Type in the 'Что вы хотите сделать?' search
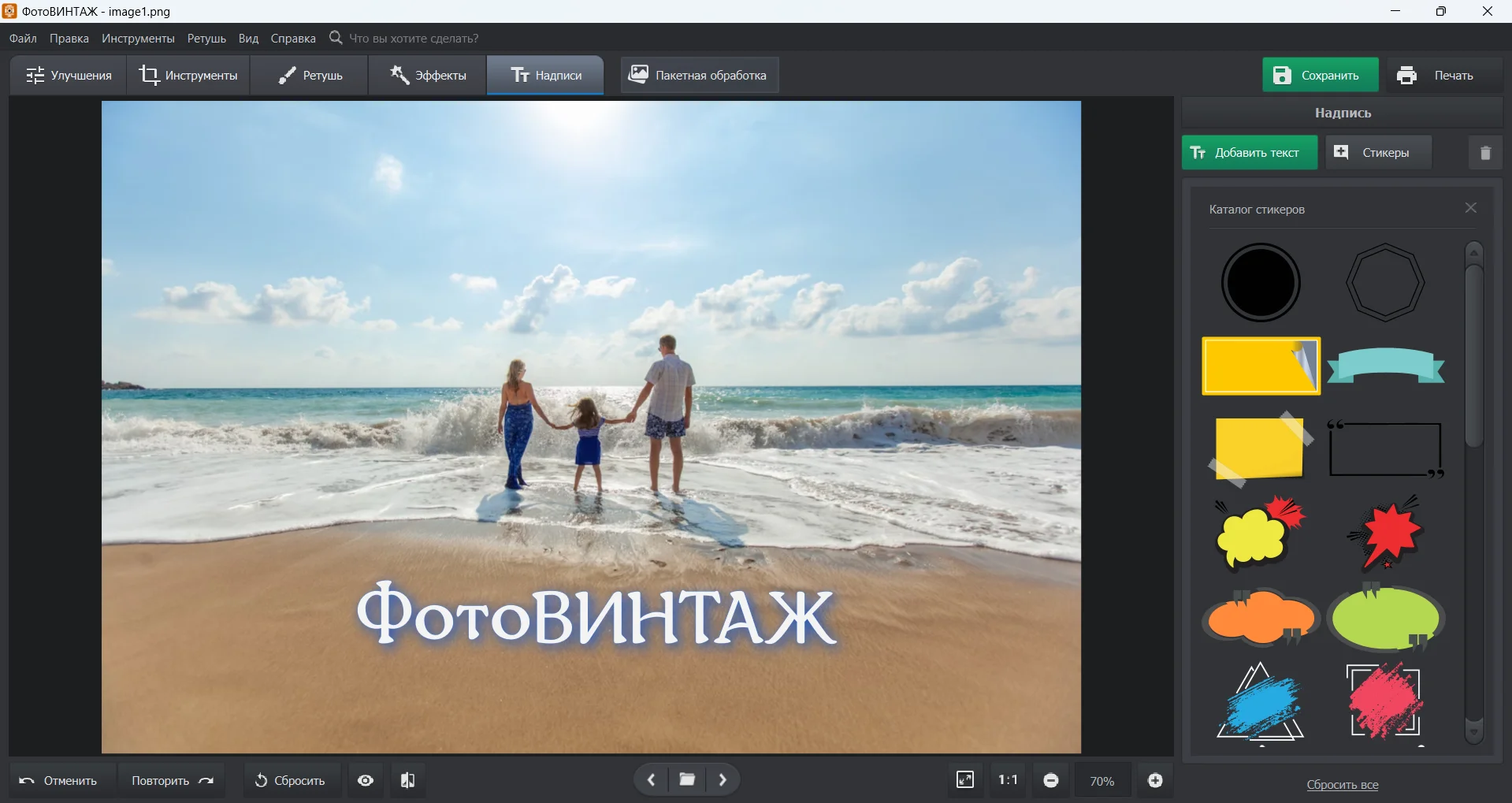 pyautogui.click(x=414, y=39)
